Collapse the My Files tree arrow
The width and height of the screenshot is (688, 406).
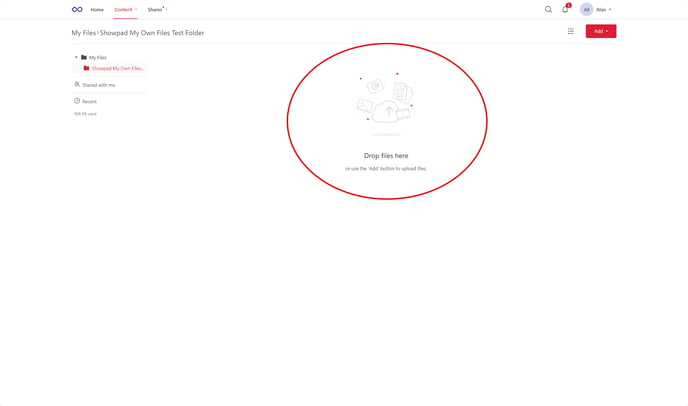[76, 58]
